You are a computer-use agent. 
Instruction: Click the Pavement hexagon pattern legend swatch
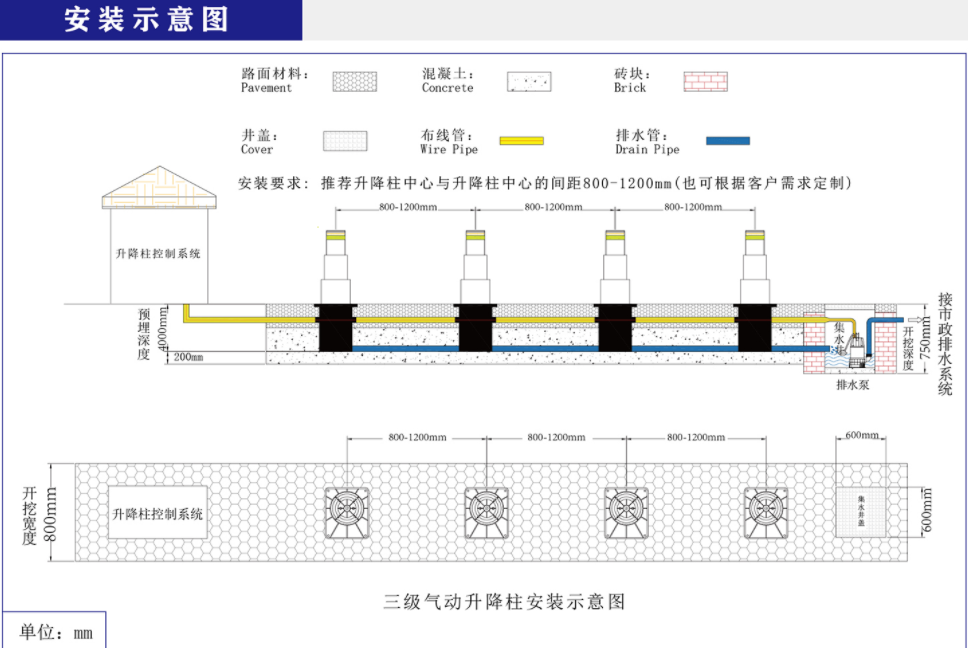[354, 81]
